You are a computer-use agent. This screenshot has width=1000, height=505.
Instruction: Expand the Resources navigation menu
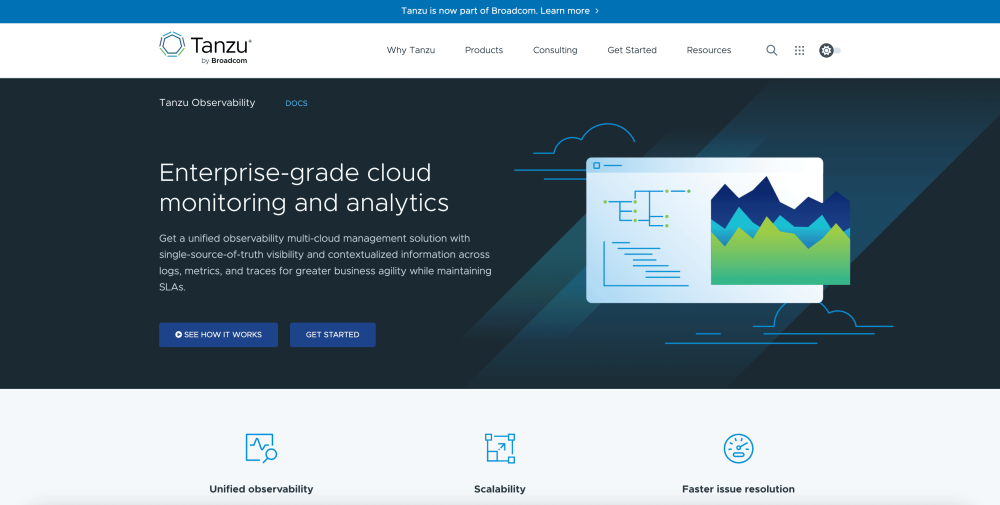click(x=708, y=50)
